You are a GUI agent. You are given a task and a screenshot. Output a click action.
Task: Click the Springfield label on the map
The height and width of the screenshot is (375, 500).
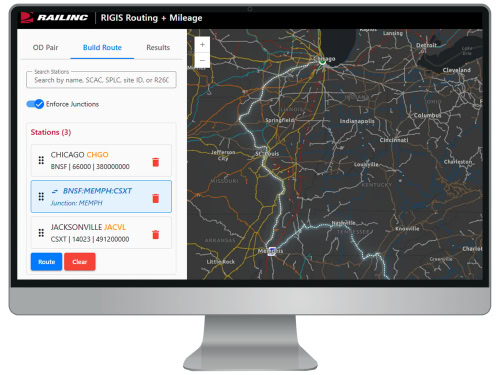tap(280, 120)
